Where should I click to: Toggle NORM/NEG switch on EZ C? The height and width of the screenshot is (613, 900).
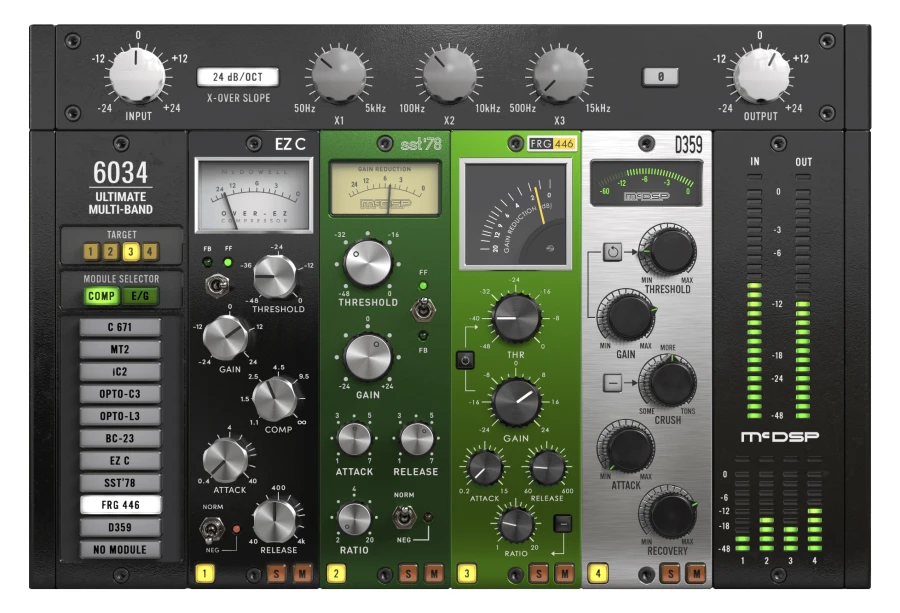(211, 529)
